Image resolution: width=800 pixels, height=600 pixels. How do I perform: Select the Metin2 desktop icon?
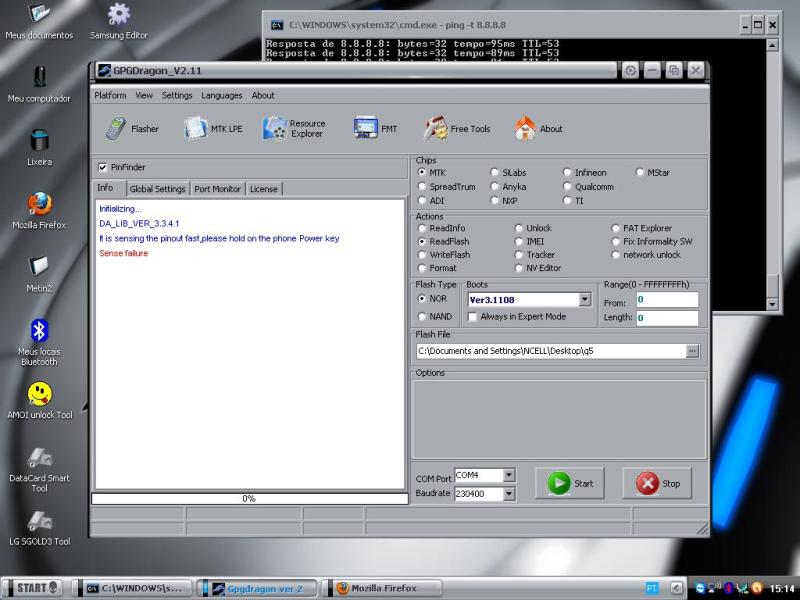point(39,274)
